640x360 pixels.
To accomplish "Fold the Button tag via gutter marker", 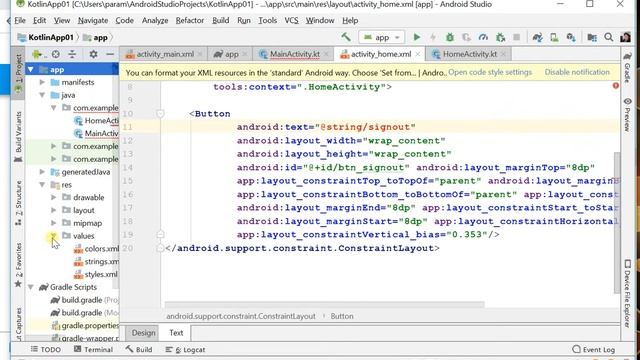I will [160, 113].
